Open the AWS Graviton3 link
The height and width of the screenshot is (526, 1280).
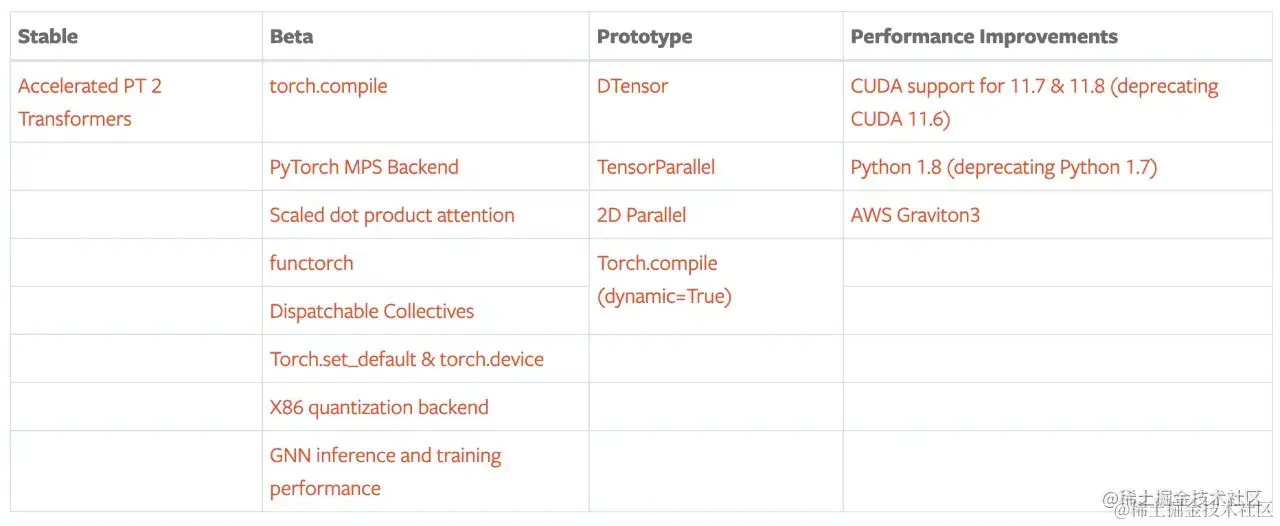pyautogui.click(x=915, y=215)
